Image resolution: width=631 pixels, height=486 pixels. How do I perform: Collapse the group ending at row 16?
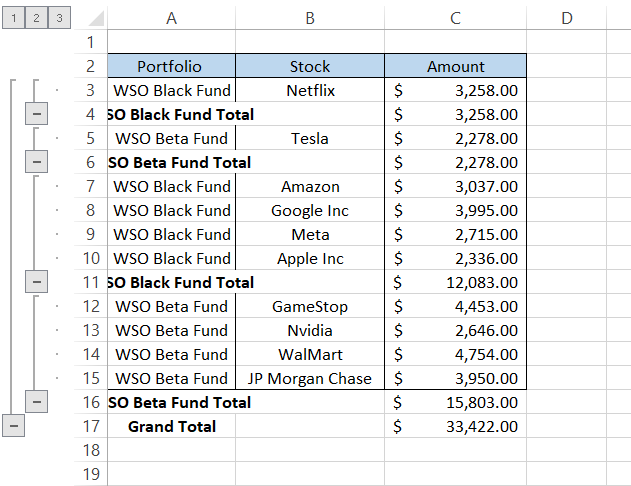point(36,402)
